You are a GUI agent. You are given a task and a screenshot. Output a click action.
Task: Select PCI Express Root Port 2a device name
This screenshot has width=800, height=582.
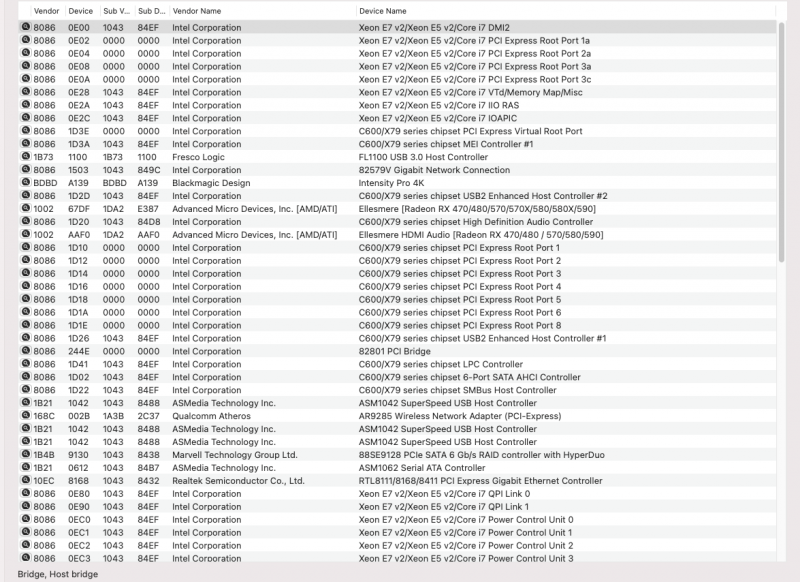pyautogui.click(x=474, y=54)
